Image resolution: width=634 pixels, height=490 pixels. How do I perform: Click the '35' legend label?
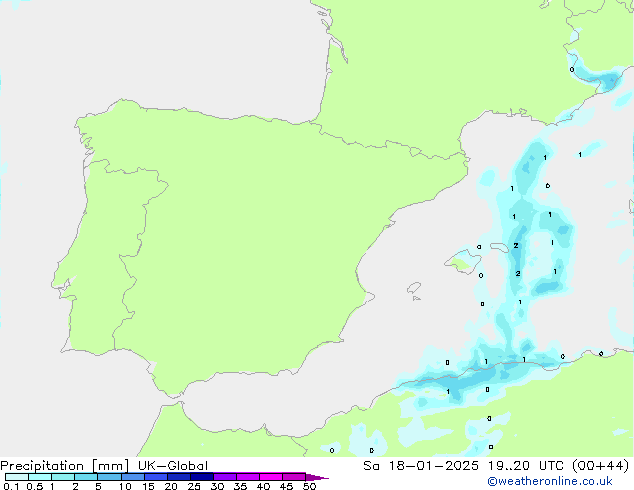(240, 486)
